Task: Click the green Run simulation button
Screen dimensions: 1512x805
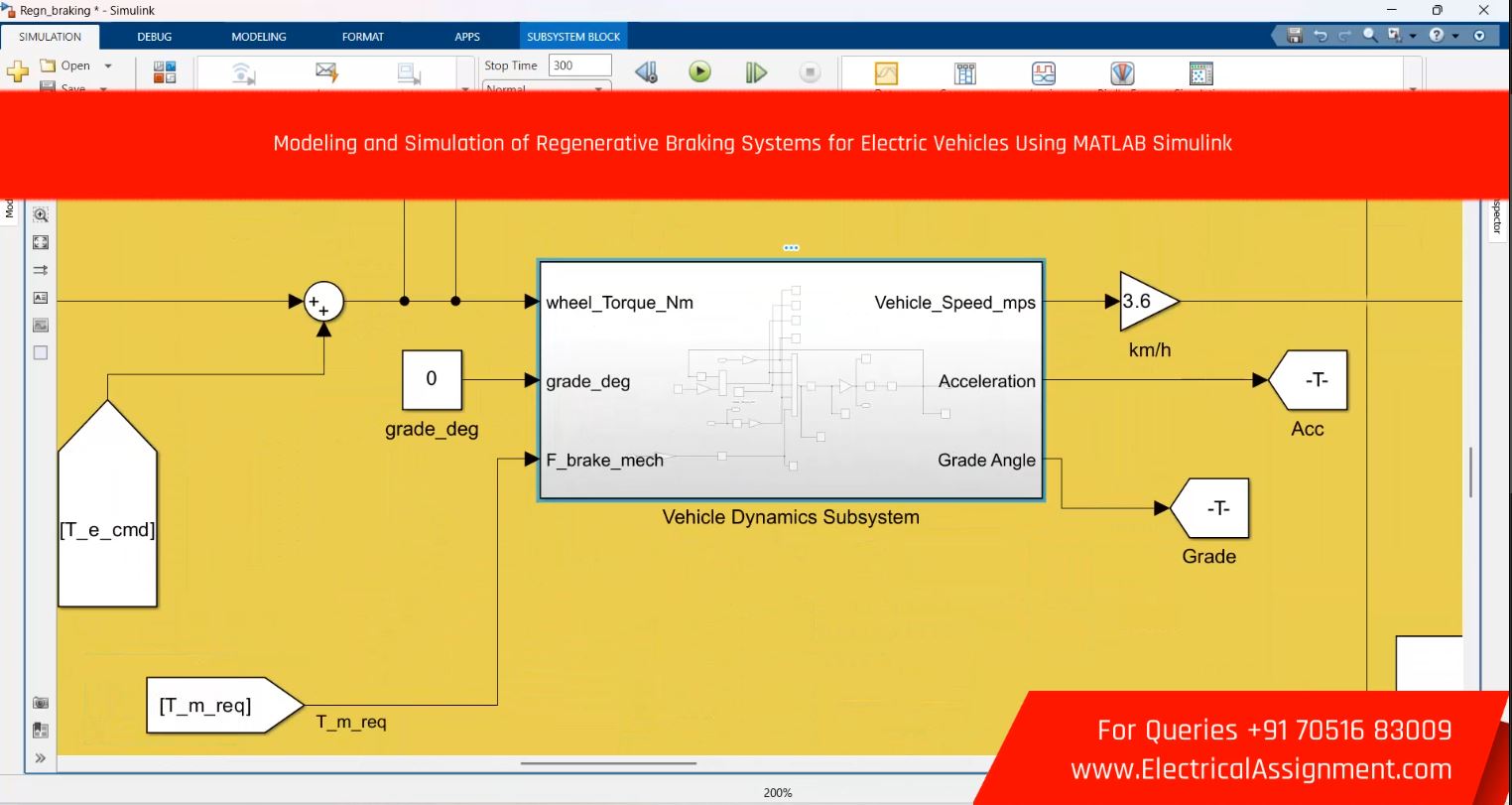Action: 699,71
